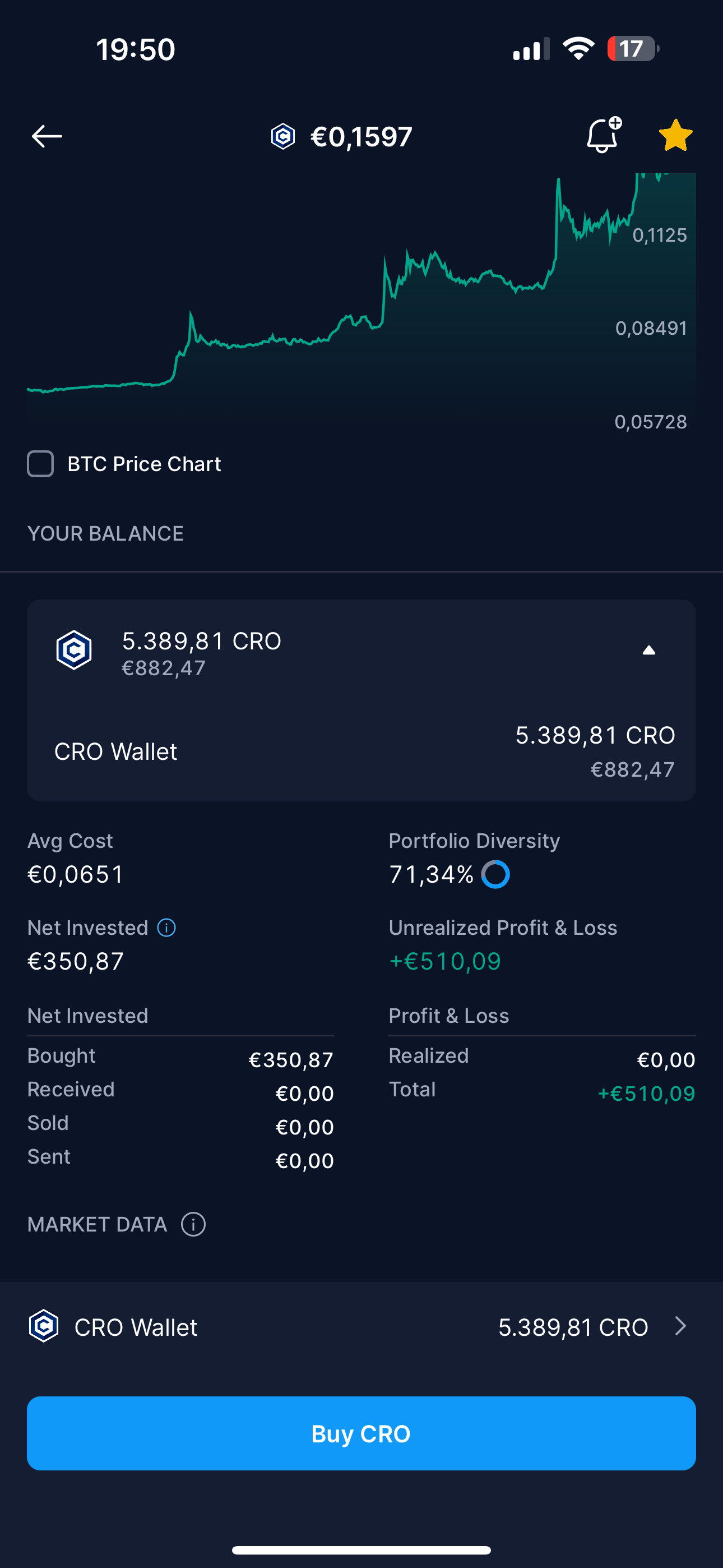Open price alert bell icon
This screenshot has width=723, height=1568.
pos(603,135)
